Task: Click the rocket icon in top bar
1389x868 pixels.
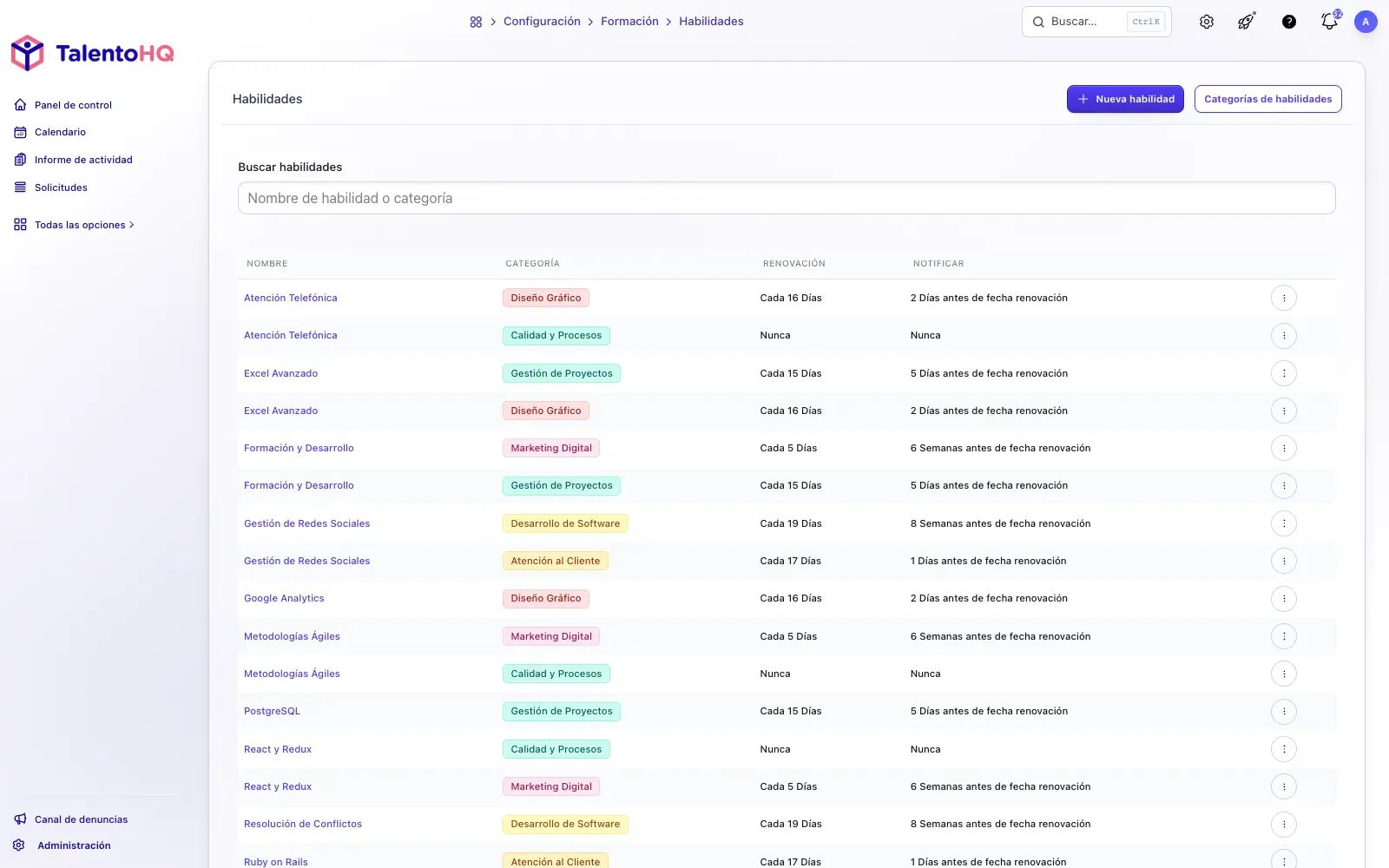Action: (x=1247, y=22)
